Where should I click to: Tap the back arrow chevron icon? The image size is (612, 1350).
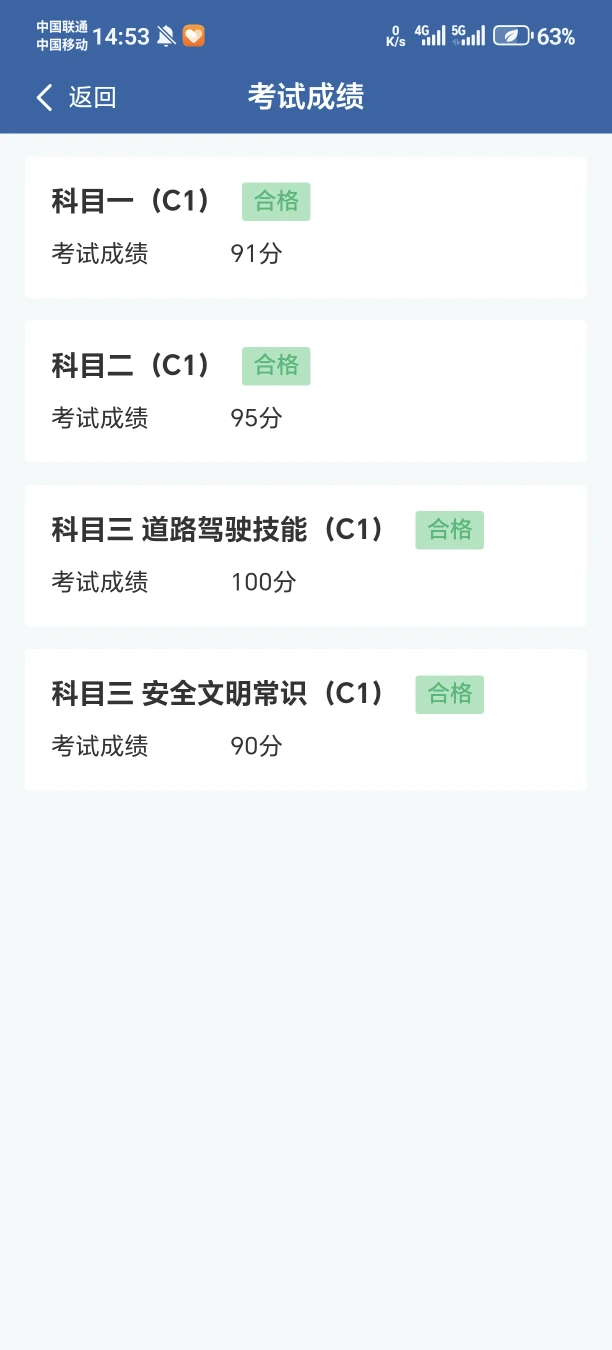pos(44,97)
